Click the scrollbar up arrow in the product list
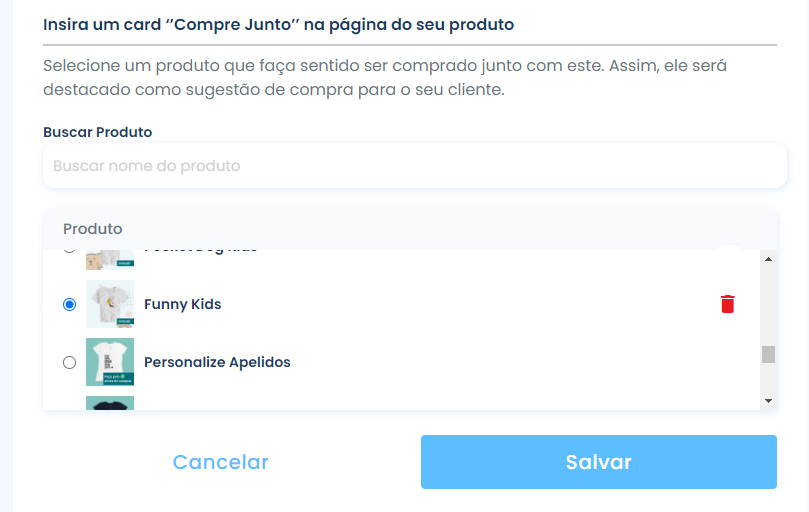This screenshot has width=809, height=512. [x=768, y=259]
